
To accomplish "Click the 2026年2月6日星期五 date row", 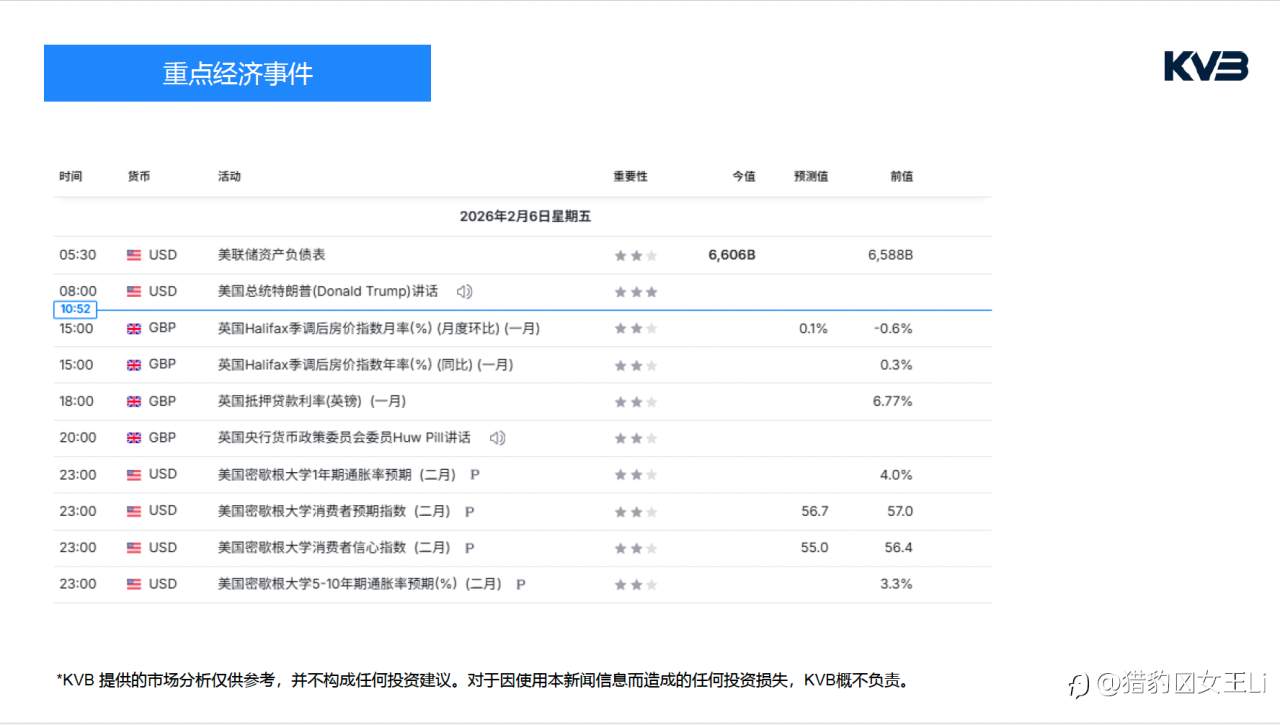I will [524, 216].
